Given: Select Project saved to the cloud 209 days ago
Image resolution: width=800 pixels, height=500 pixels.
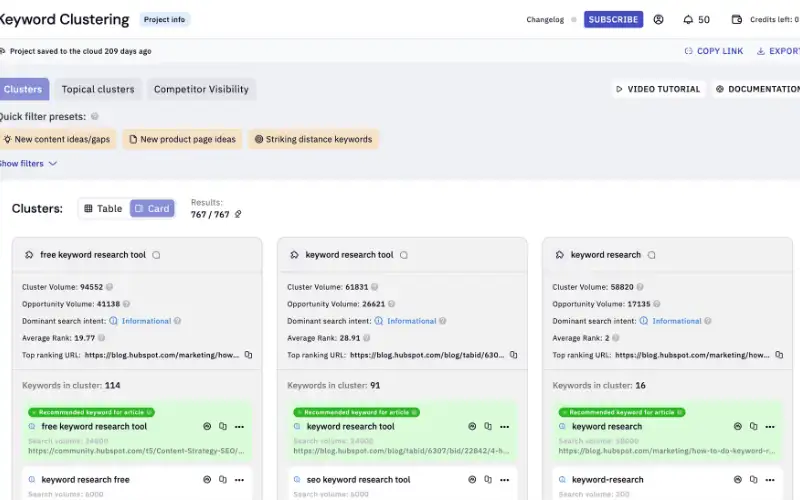Looking at the screenshot, I should [81, 51].
